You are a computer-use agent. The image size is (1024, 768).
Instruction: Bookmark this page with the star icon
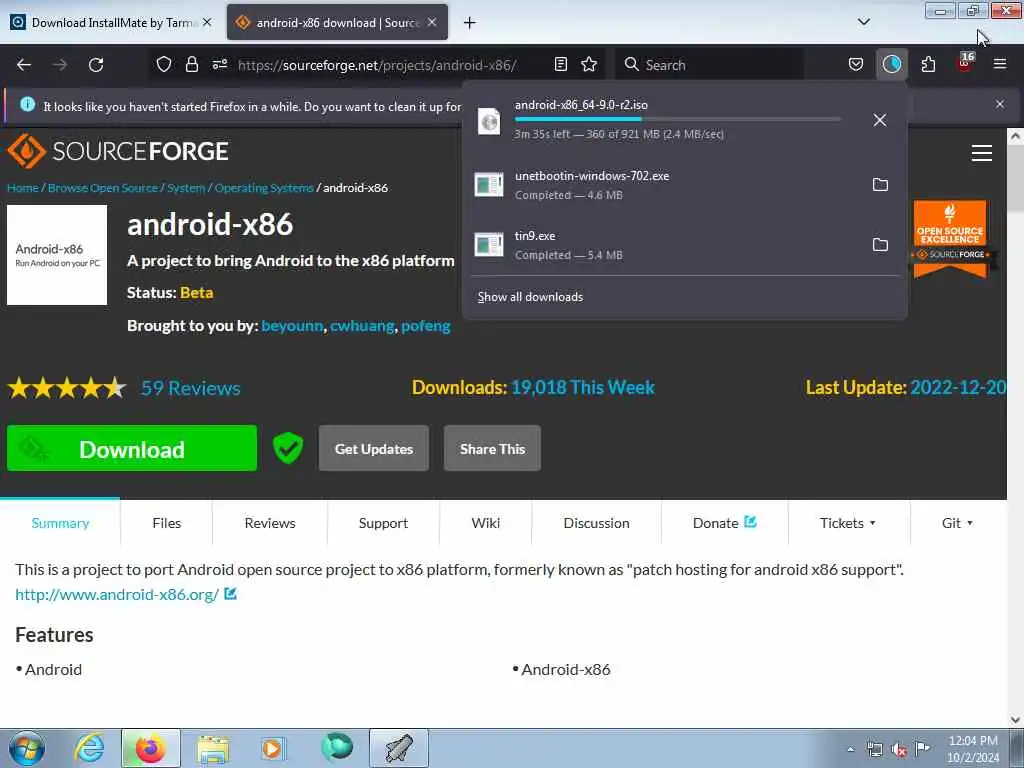589,65
